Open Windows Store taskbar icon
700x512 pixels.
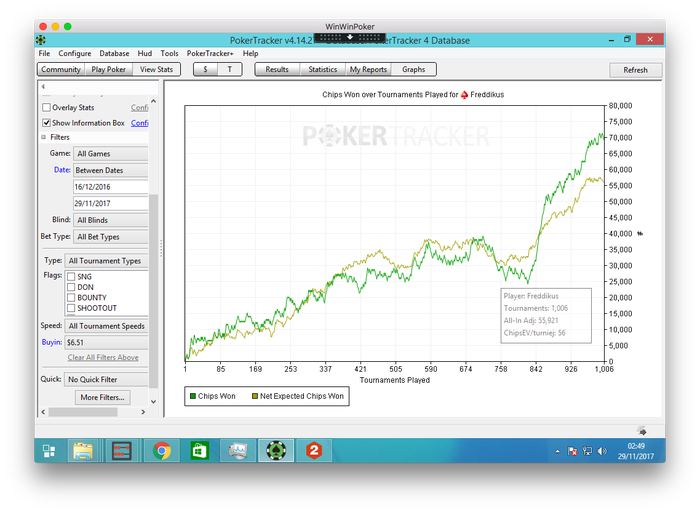[199, 451]
